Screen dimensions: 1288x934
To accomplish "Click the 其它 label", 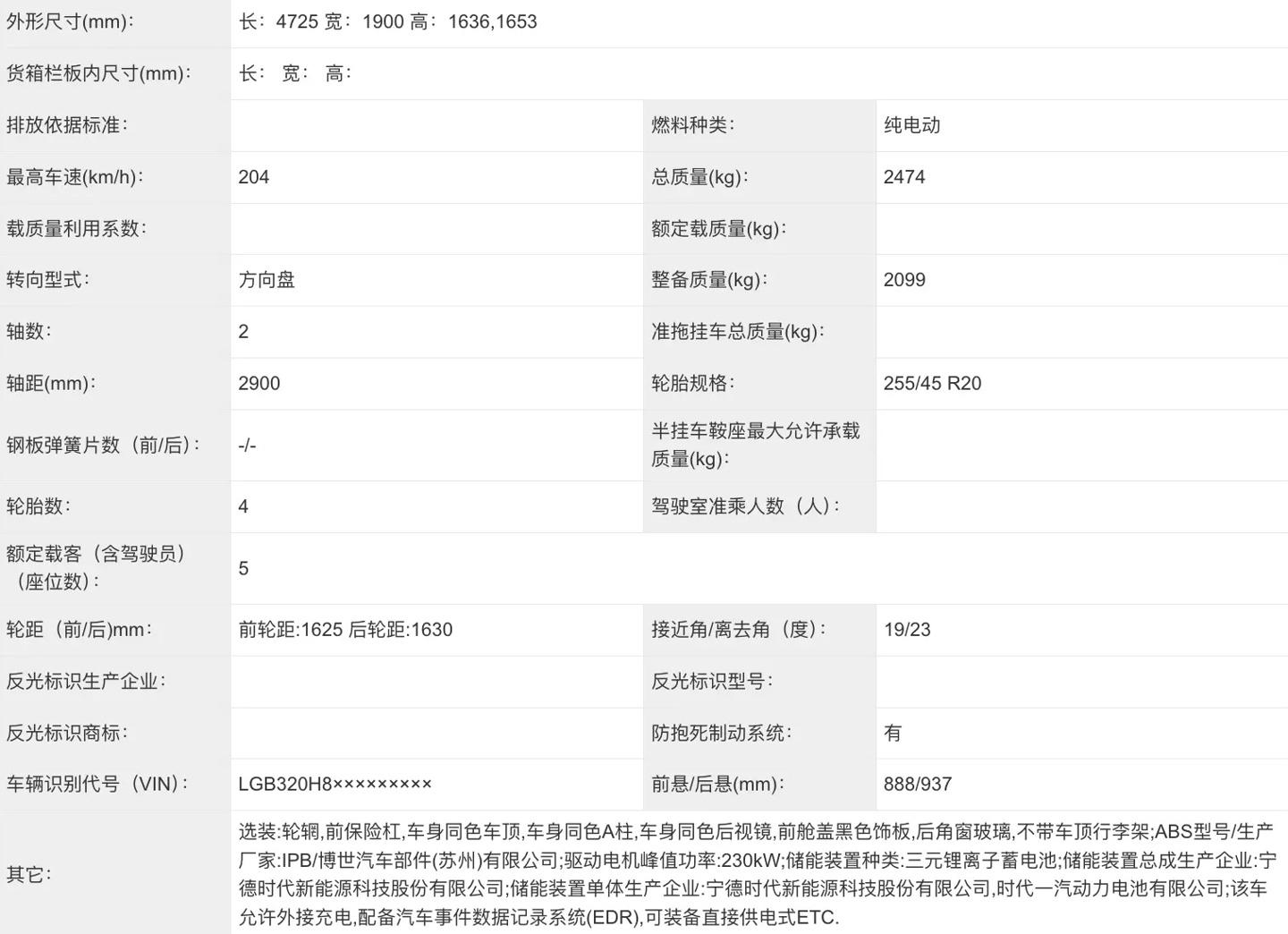I will tap(29, 875).
